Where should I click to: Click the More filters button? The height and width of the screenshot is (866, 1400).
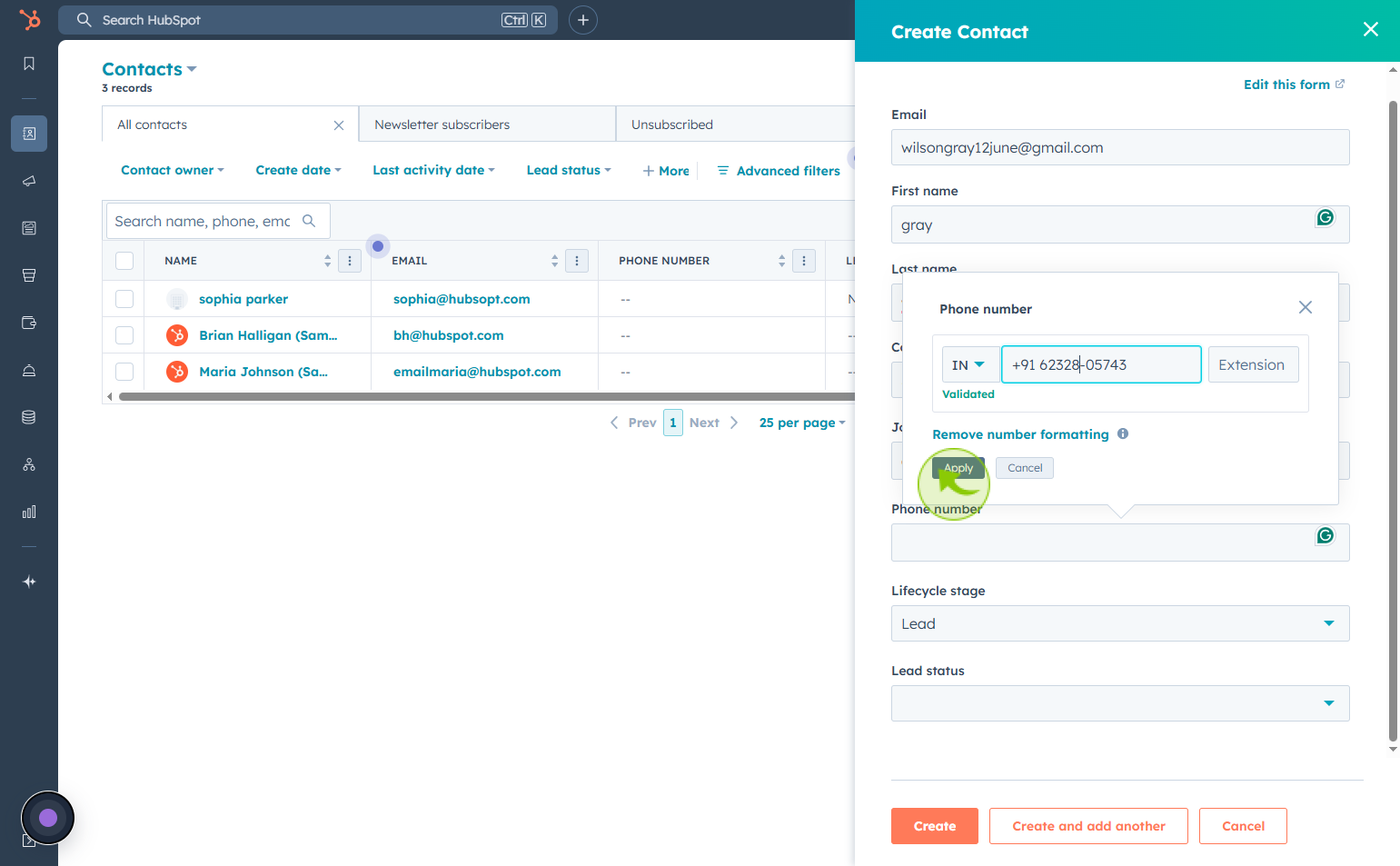coord(666,171)
